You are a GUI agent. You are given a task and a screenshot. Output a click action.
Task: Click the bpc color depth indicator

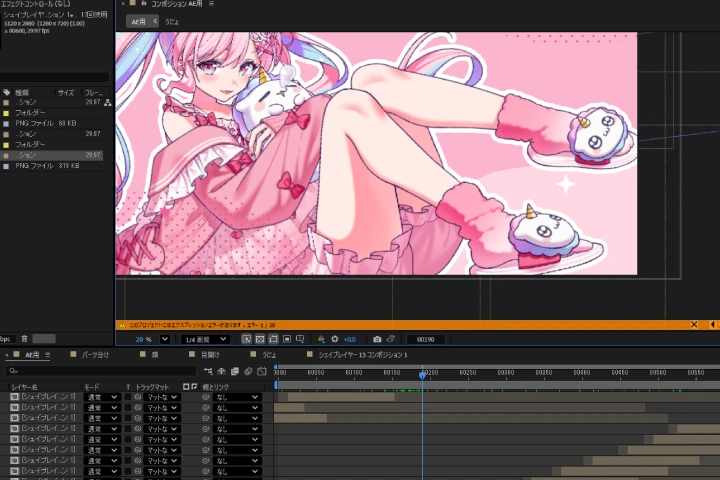point(6,339)
